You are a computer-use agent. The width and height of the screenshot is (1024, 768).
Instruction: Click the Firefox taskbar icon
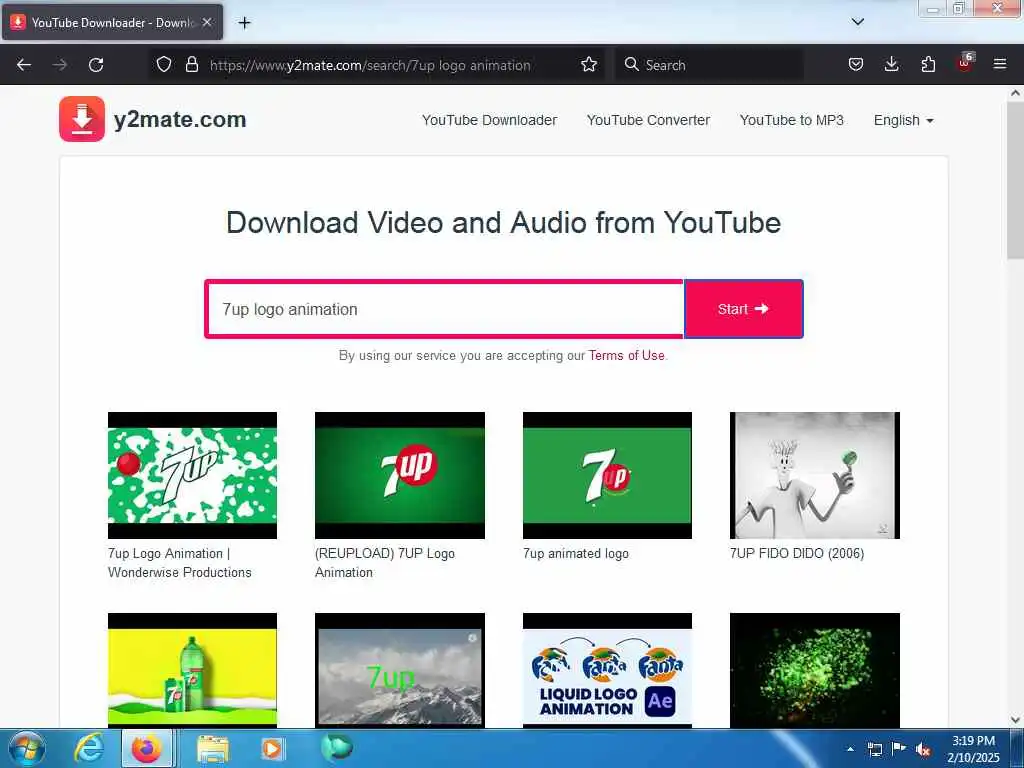[146, 748]
